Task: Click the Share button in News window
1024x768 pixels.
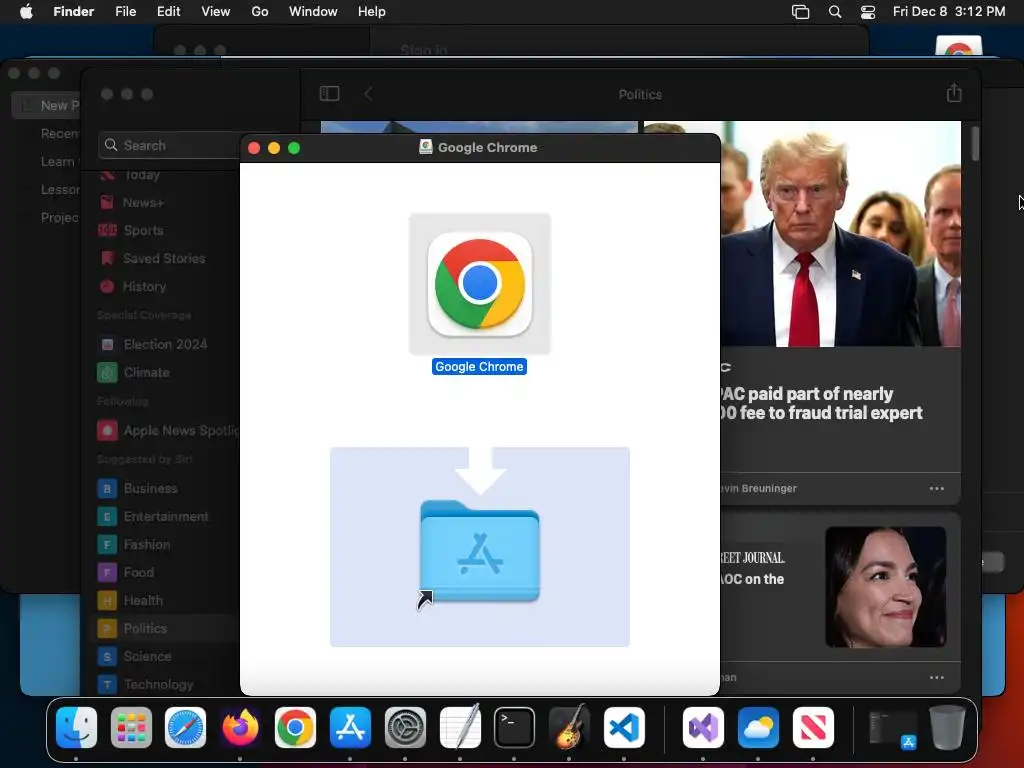Action: [954, 93]
